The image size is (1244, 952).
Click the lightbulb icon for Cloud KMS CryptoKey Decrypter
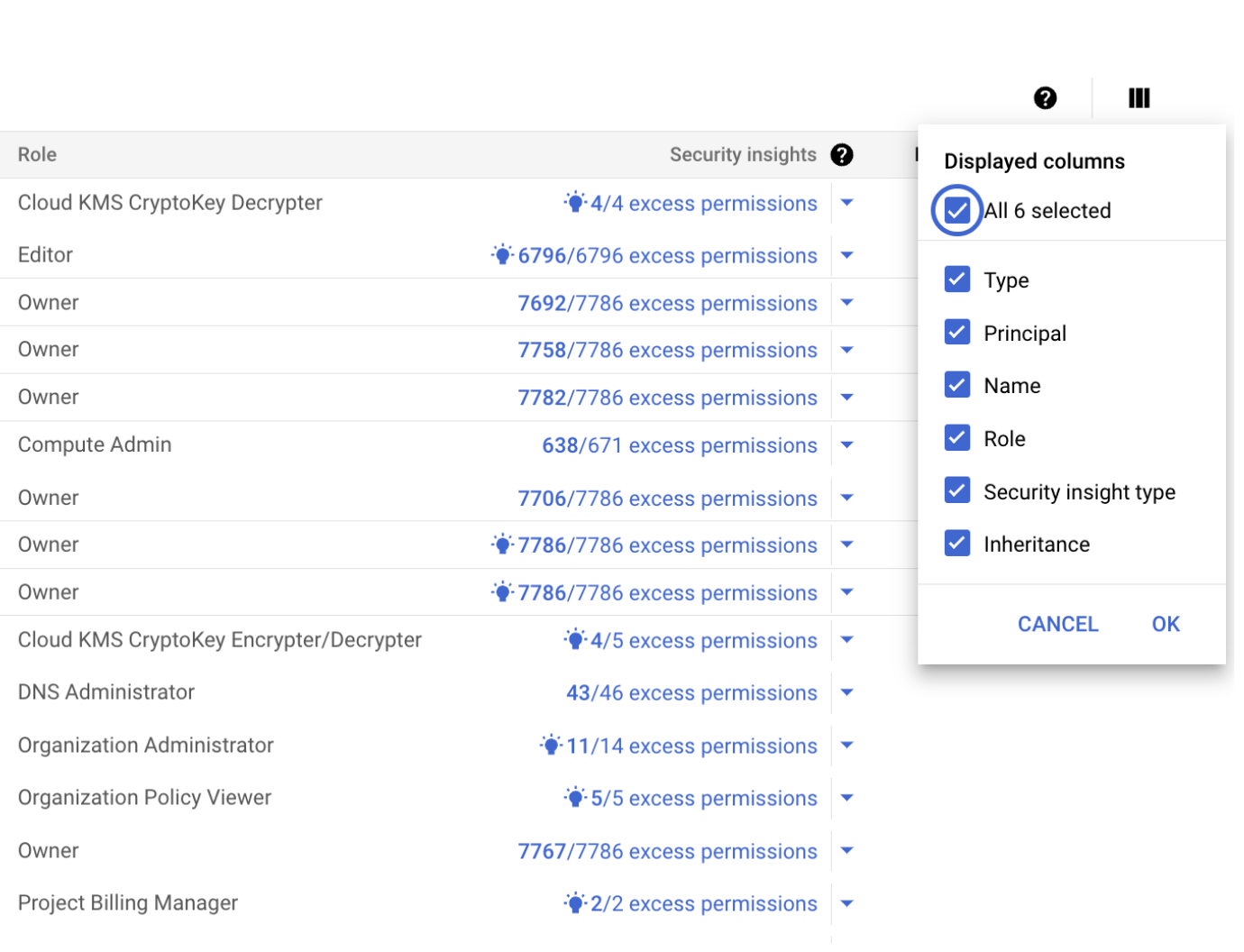tap(575, 203)
